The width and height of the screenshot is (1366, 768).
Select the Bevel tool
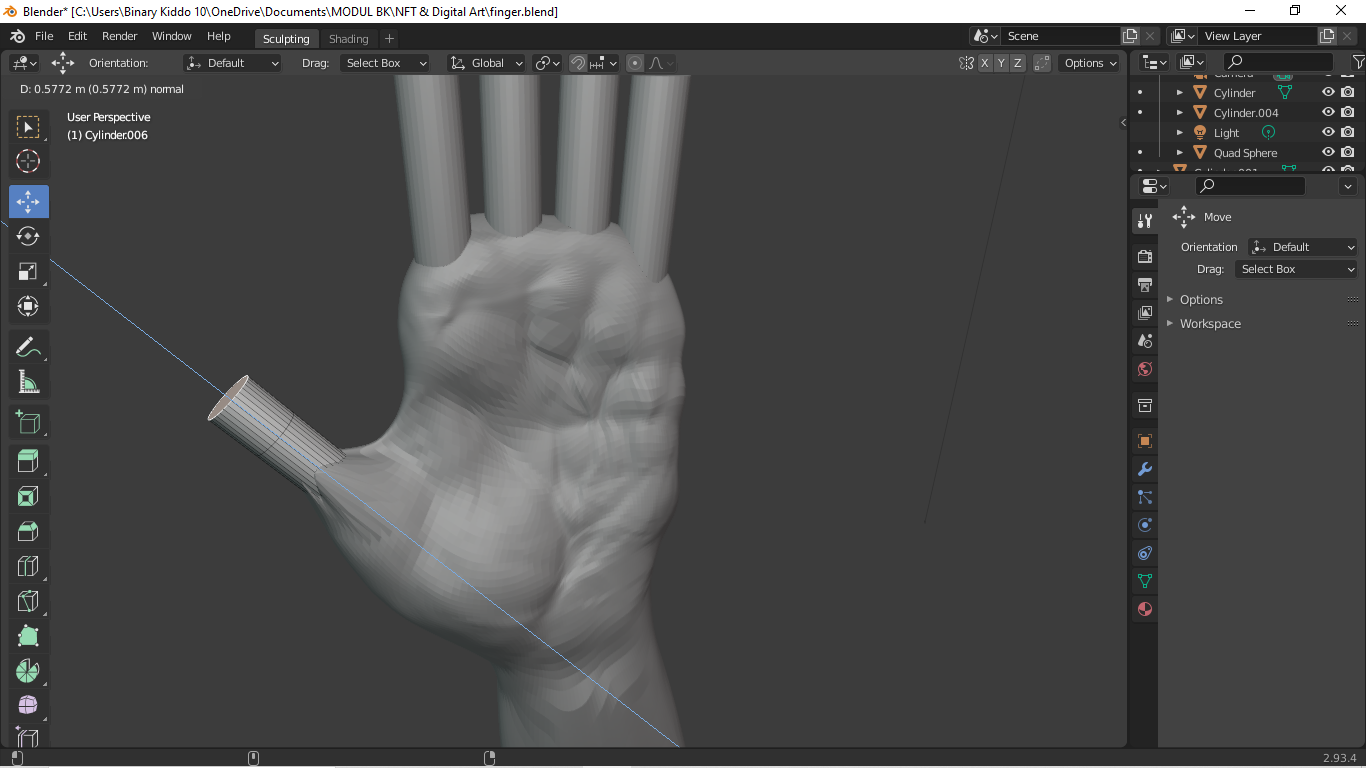[28, 531]
